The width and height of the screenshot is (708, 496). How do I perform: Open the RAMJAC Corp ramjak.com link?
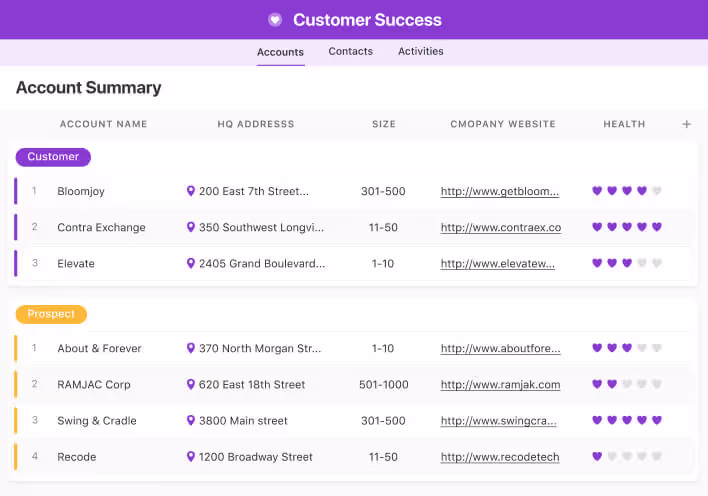coord(500,385)
